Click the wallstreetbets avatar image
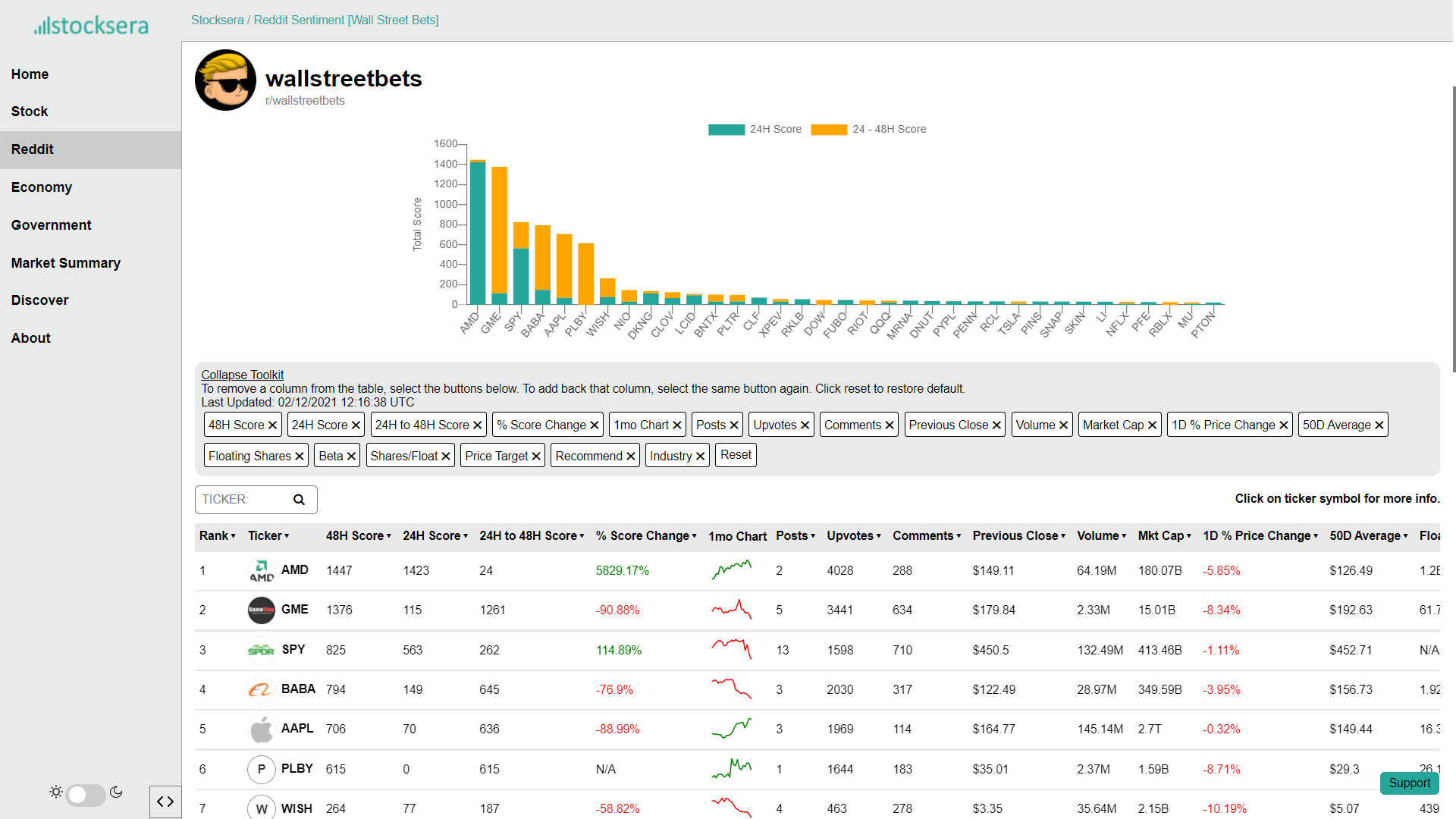This screenshot has height=819, width=1456. coord(225,80)
